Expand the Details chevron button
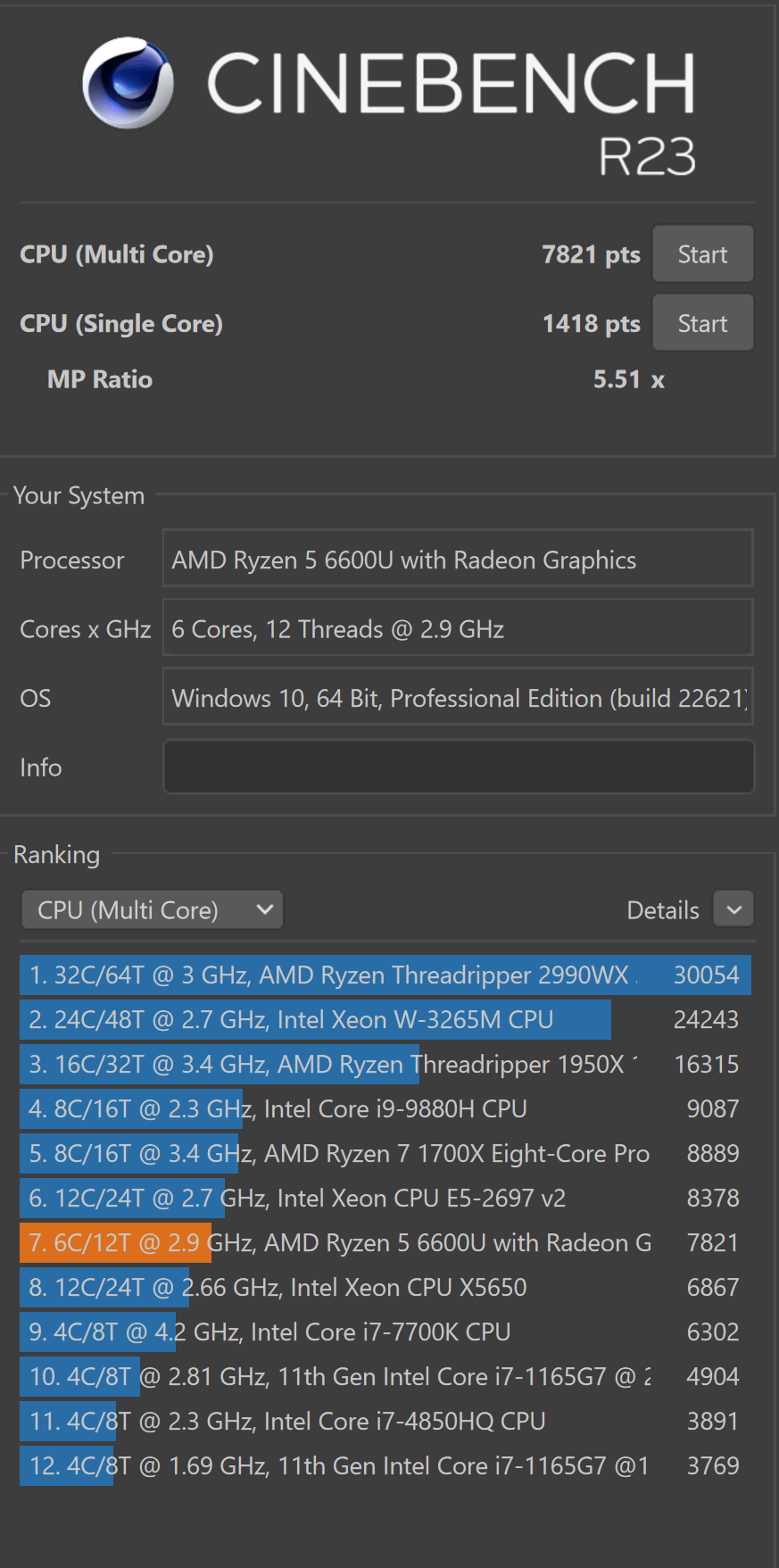This screenshot has width=779, height=1568. tap(733, 910)
